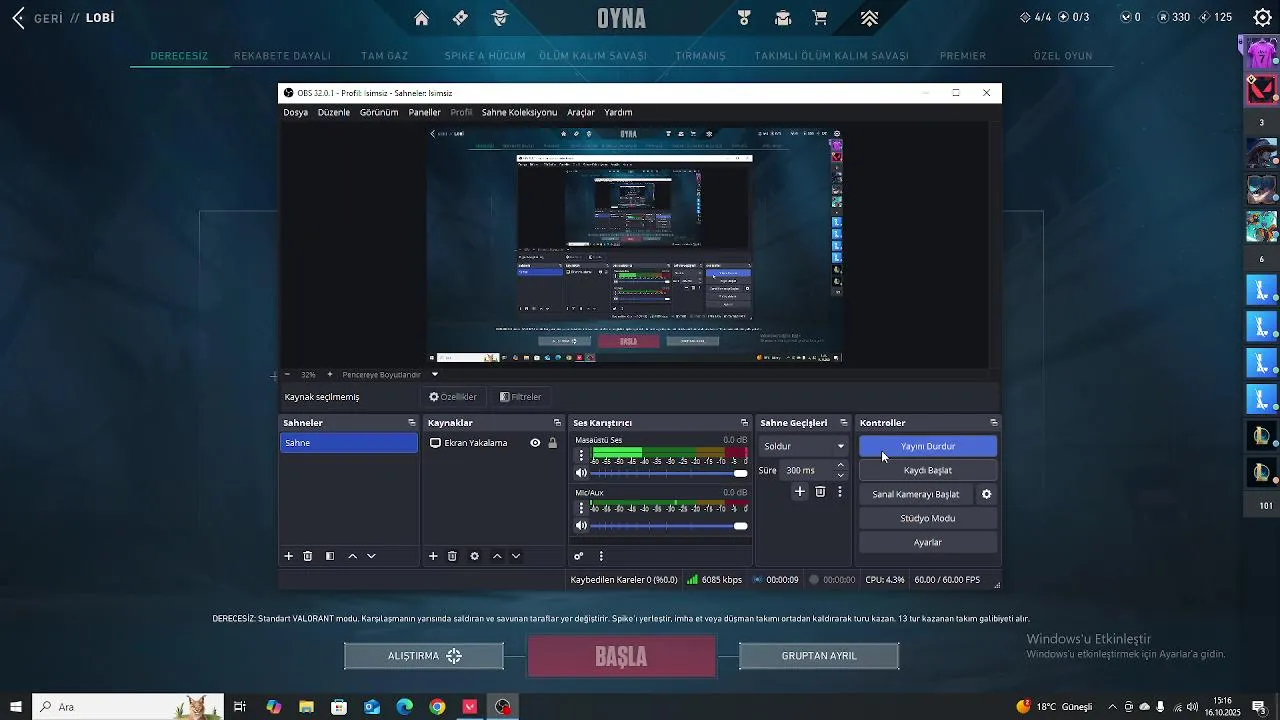1280x720 pixels.
Task: Delete the selected scene with trash icon
Action: [308, 556]
